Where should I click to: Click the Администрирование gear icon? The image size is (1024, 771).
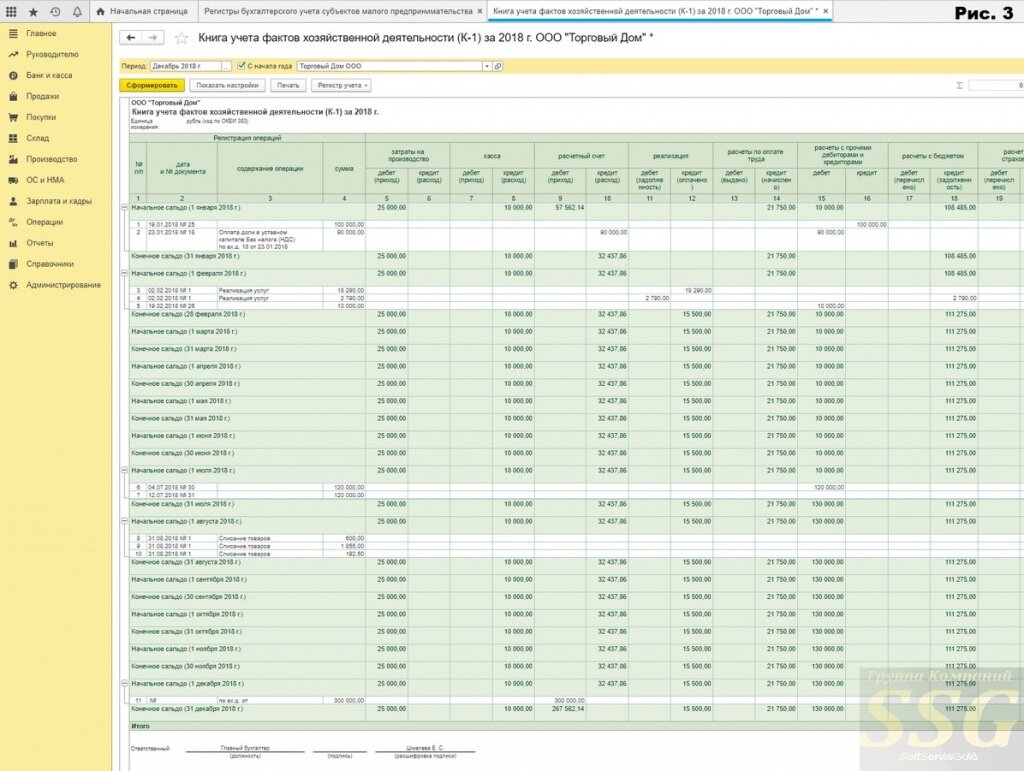(x=13, y=285)
